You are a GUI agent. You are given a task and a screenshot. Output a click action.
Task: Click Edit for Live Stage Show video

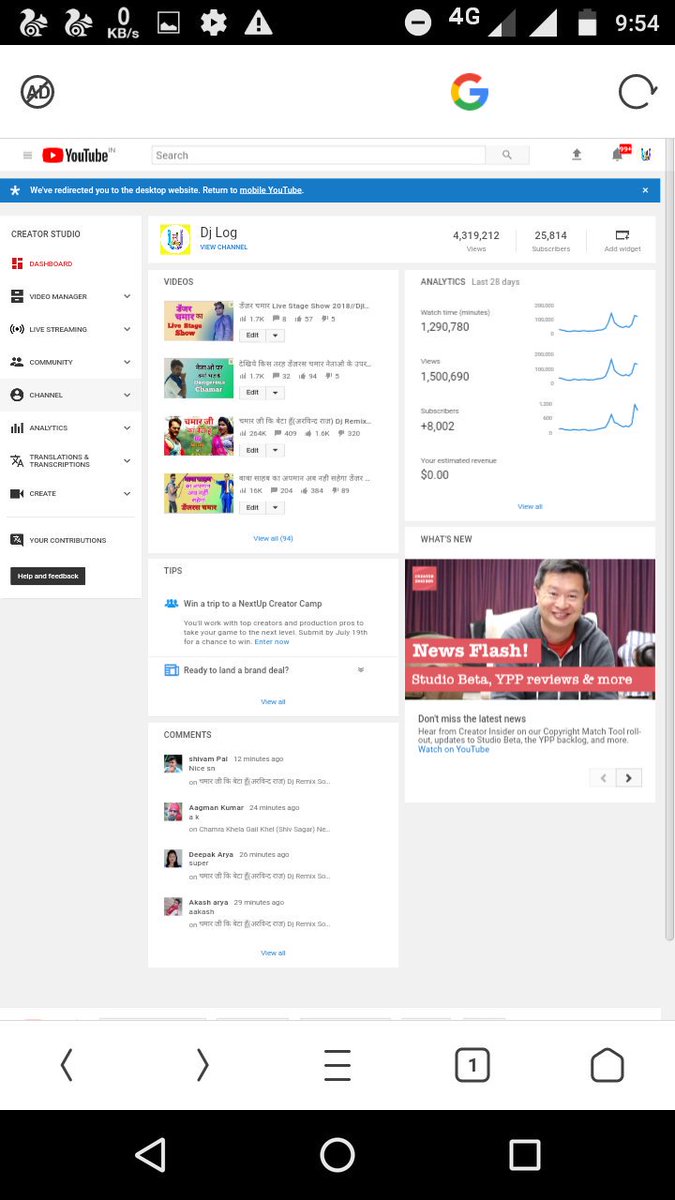click(x=252, y=336)
